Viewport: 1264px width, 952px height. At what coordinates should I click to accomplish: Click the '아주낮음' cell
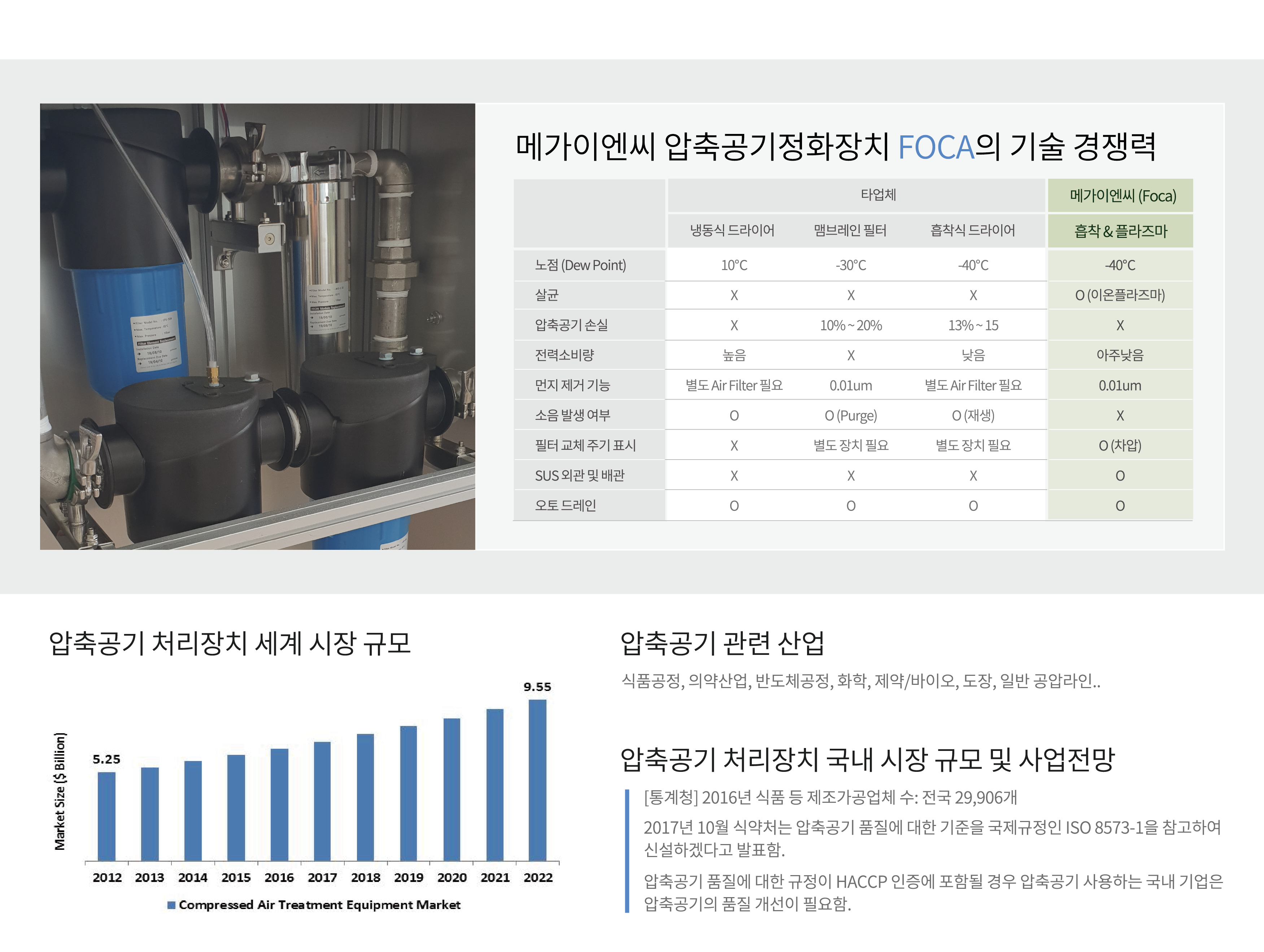point(1119,355)
